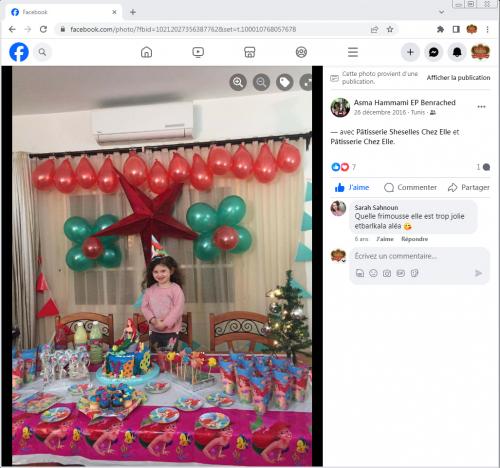The height and width of the screenshot is (468, 500).
Task: Click the Écrivez un commentaire field
Action: click(420, 256)
